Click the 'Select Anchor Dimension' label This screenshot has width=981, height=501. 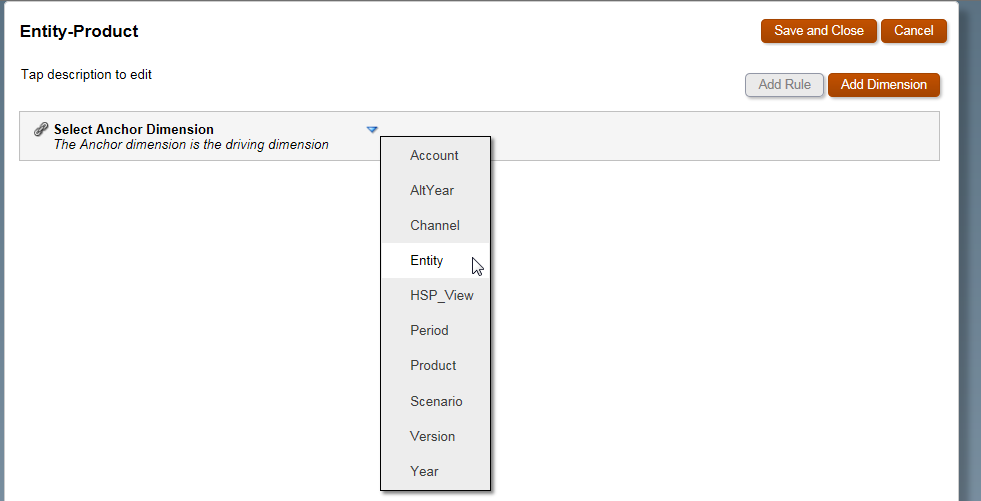coord(134,129)
